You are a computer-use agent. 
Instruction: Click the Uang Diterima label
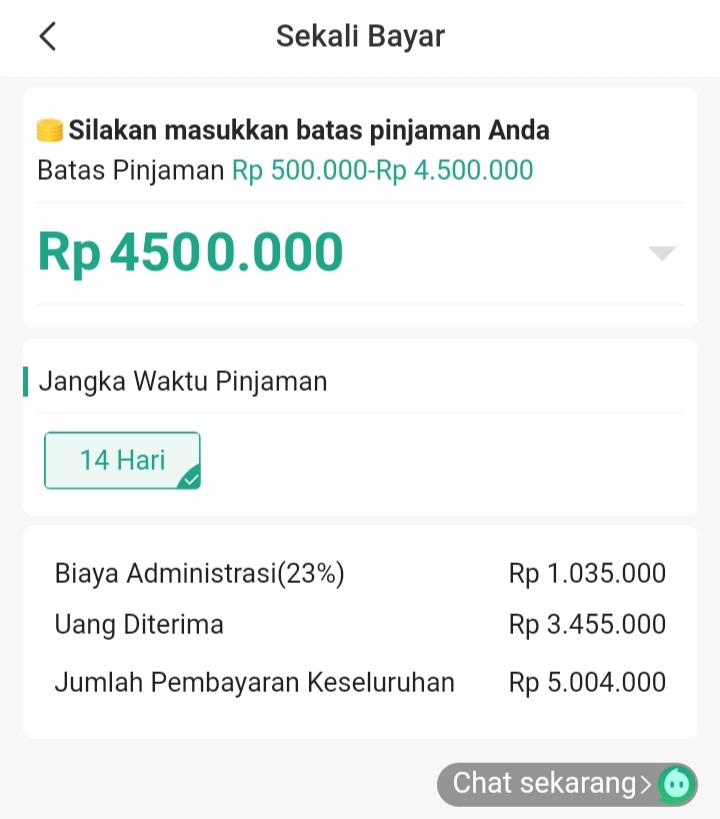tap(139, 625)
